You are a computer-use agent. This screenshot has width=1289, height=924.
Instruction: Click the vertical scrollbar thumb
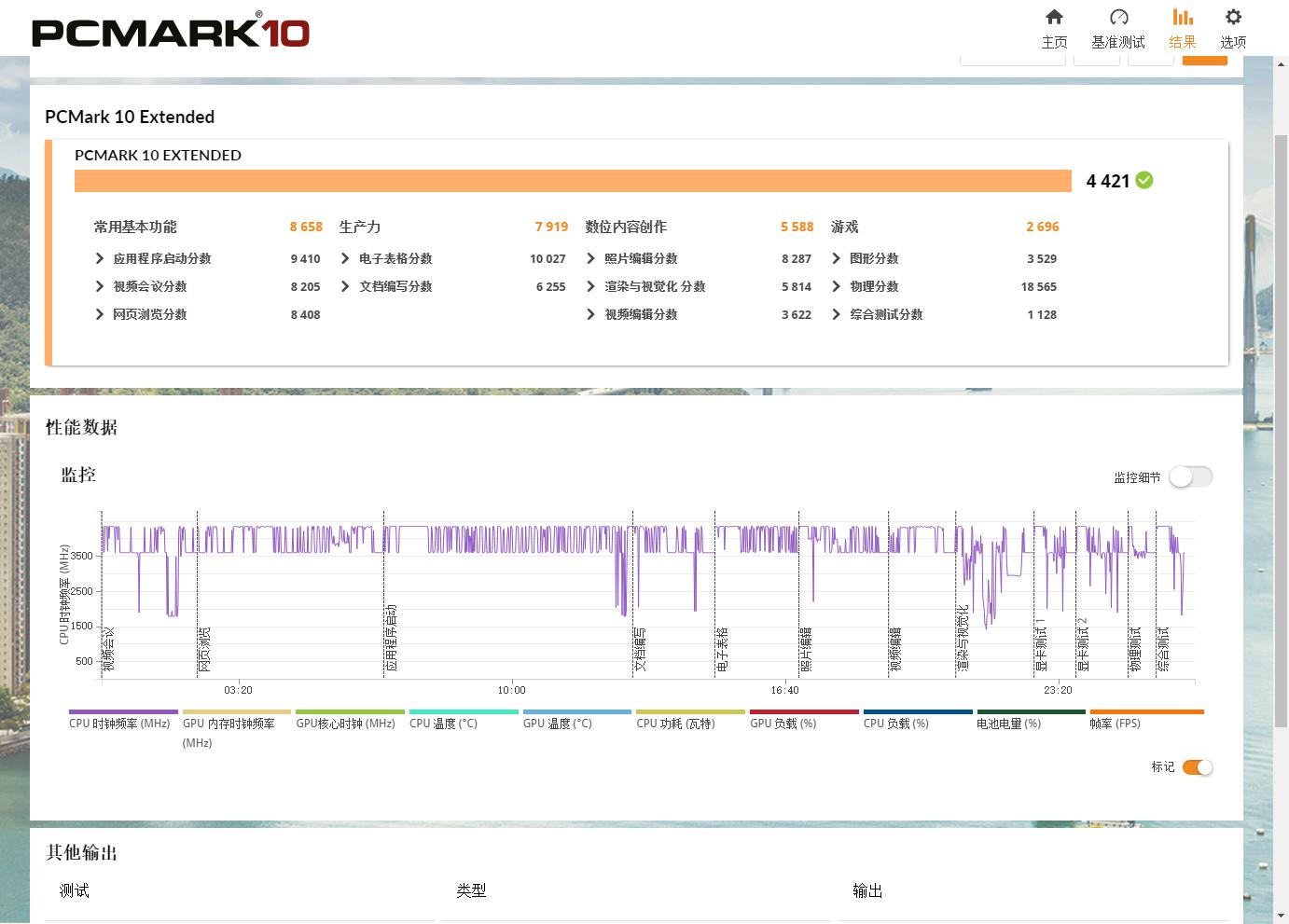click(1282, 429)
